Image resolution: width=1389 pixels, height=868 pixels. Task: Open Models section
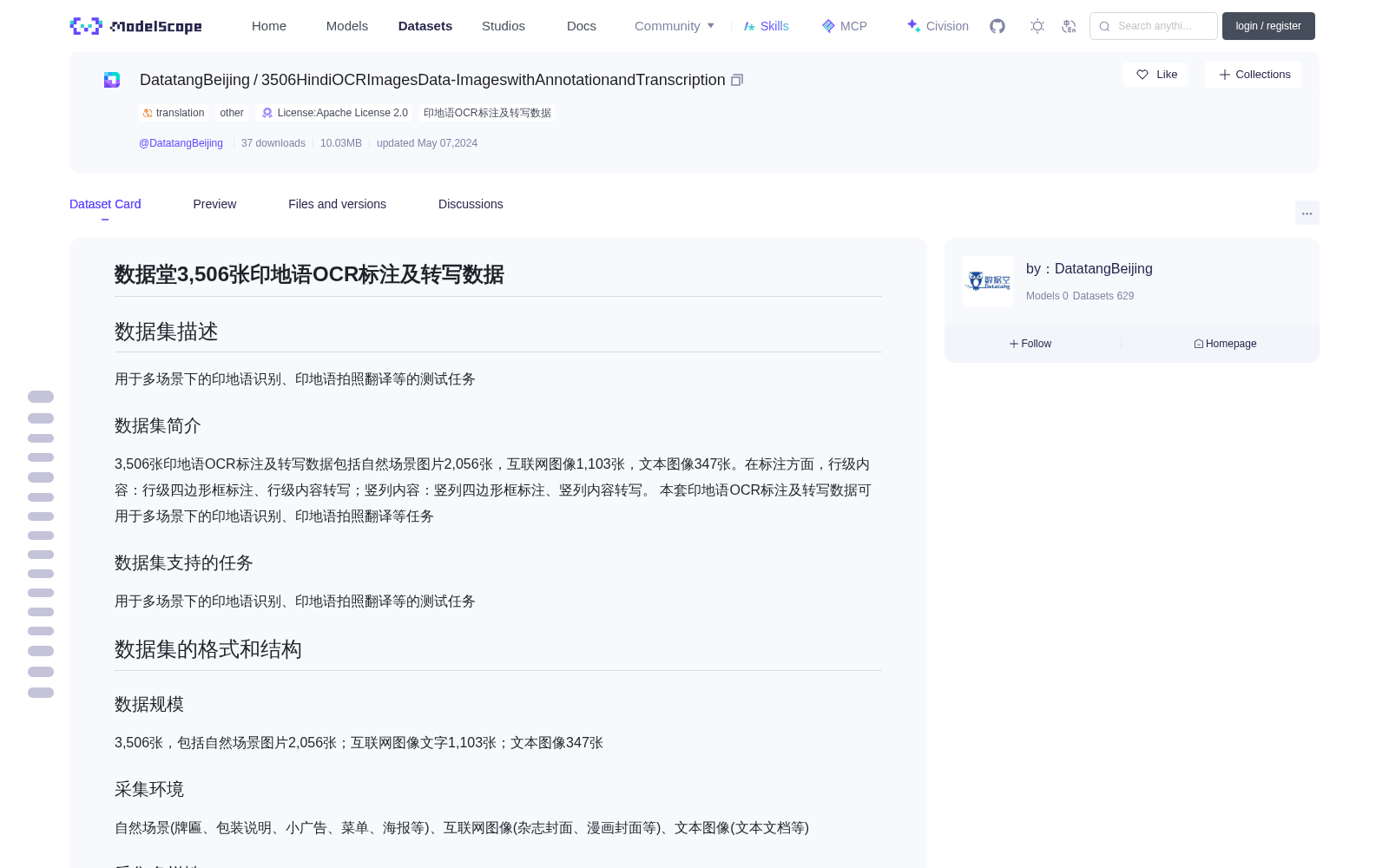click(347, 26)
